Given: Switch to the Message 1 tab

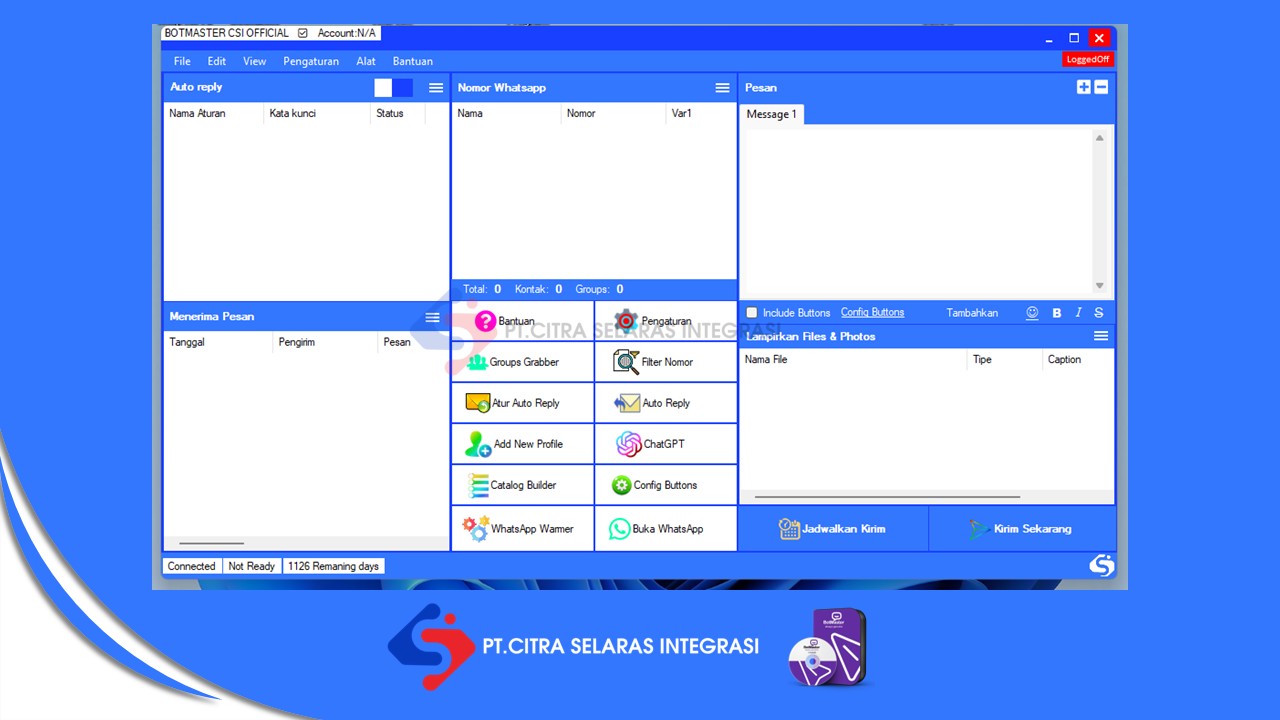Looking at the screenshot, I should click(772, 114).
